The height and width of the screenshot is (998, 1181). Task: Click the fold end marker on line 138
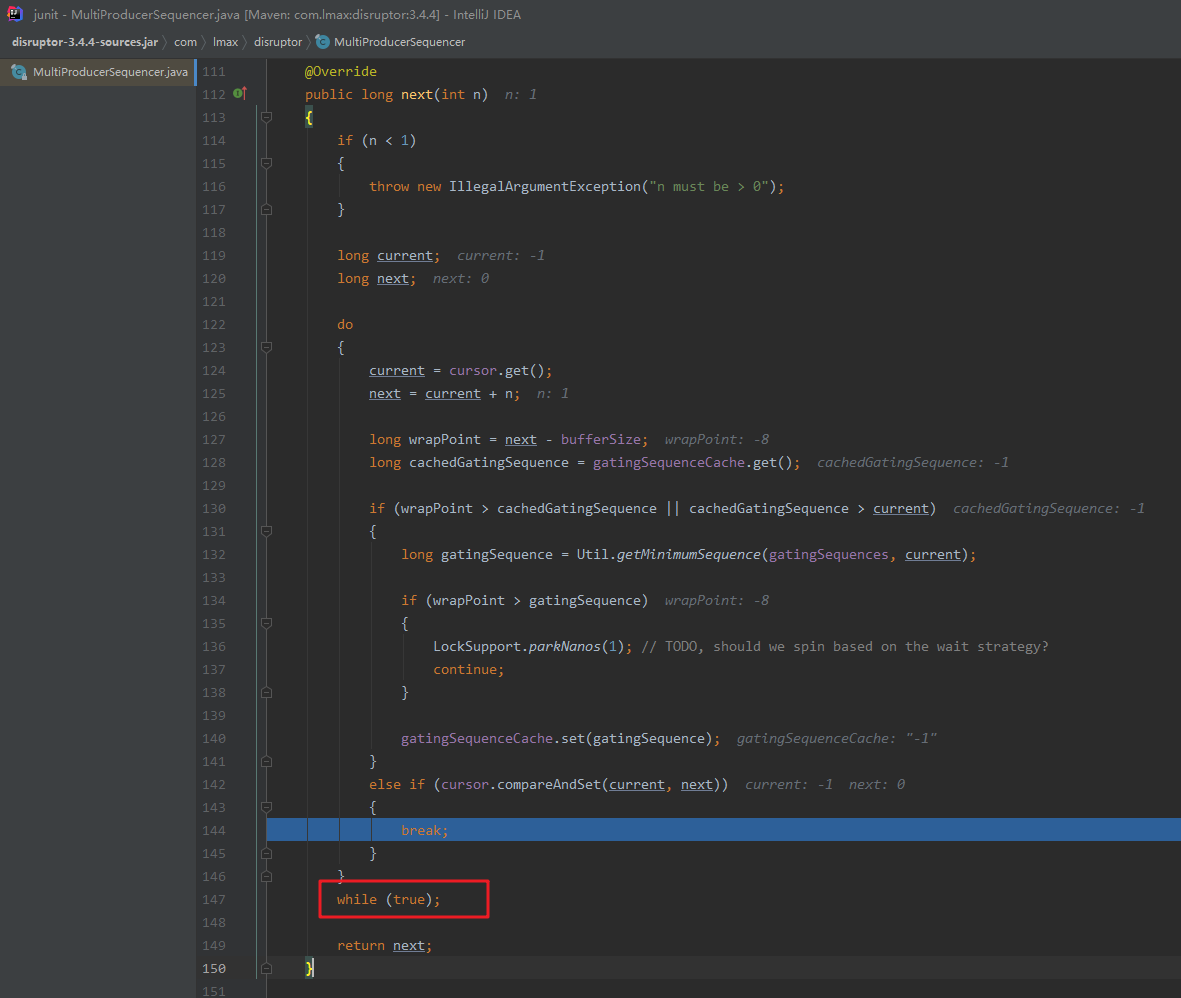point(266,693)
